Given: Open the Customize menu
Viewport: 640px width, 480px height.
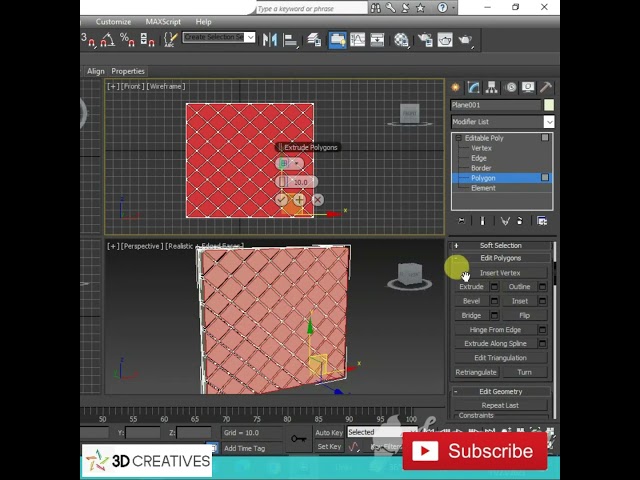Looking at the screenshot, I should click(x=113, y=22).
